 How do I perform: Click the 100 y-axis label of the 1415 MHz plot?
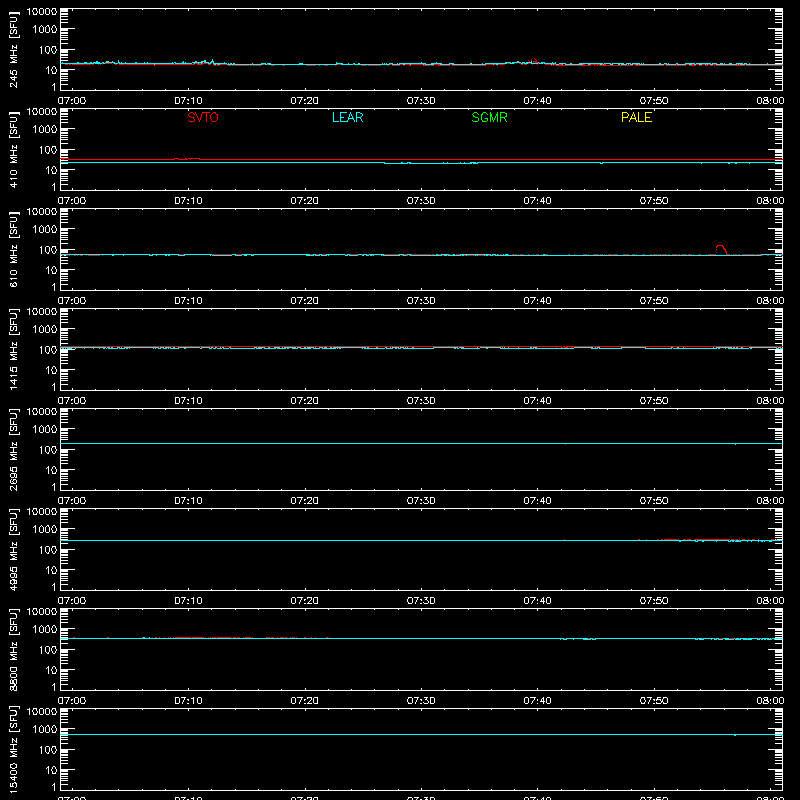point(48,349)
